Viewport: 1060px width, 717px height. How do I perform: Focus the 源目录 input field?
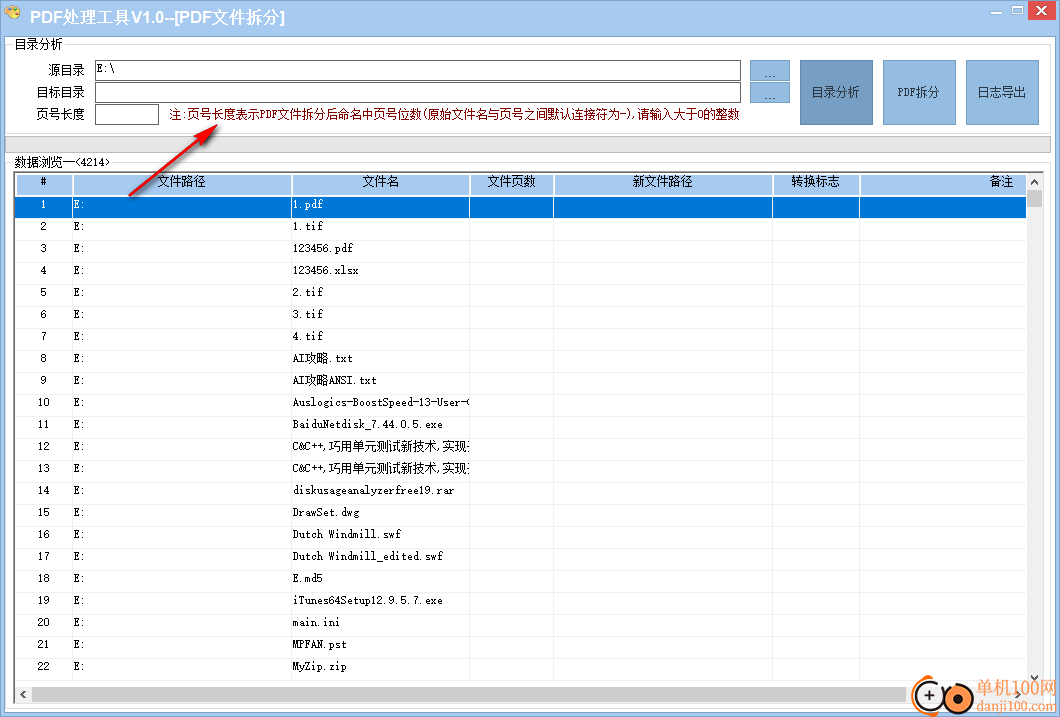coord(418,70)
